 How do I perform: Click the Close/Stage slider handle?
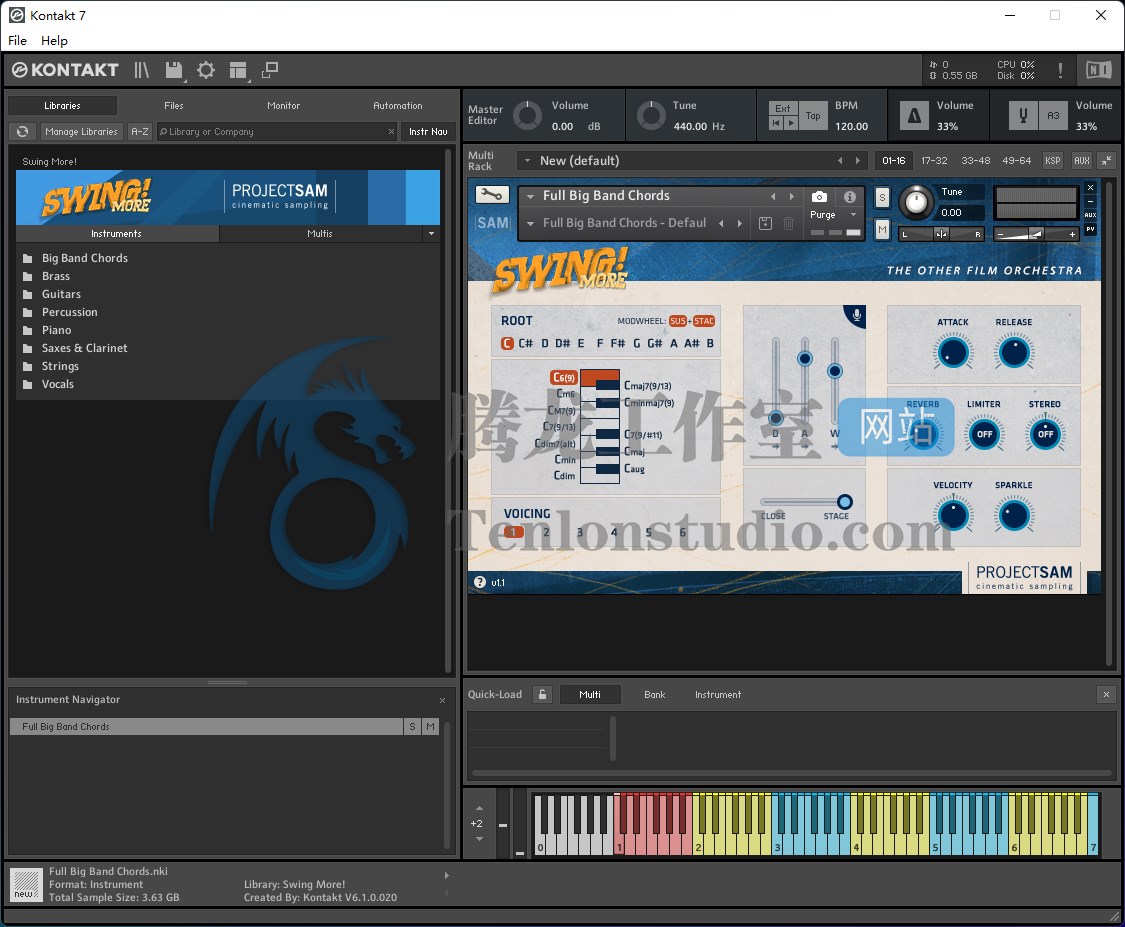click(x=845, y=502)
